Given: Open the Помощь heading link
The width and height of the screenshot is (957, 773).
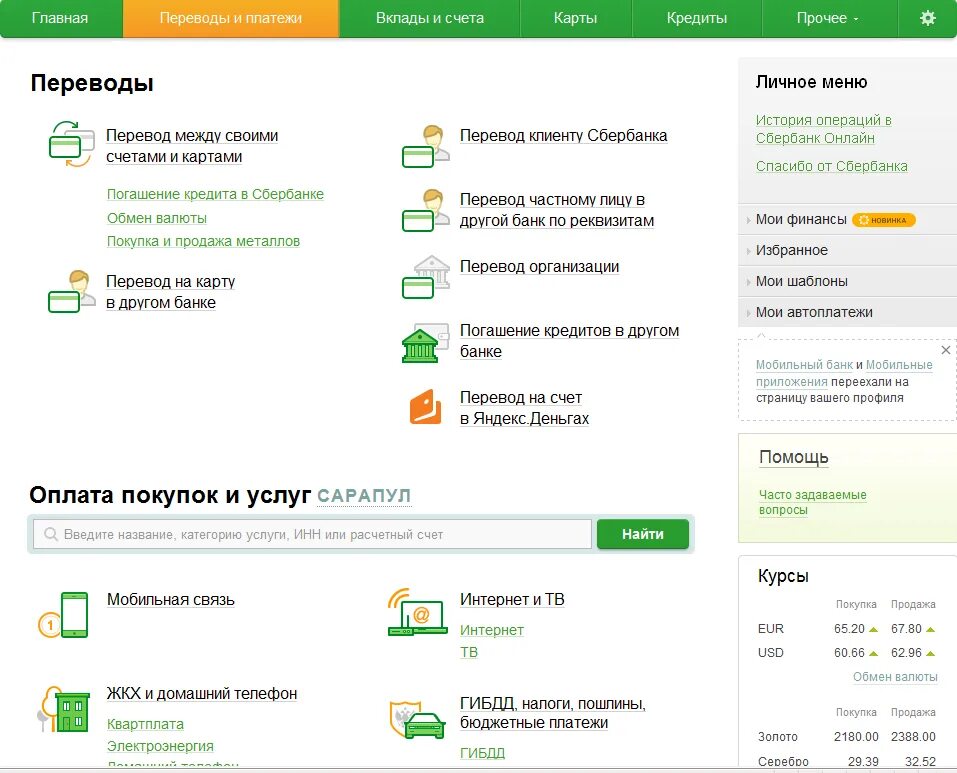Looking at the screenshot, I should coord(793,457).
